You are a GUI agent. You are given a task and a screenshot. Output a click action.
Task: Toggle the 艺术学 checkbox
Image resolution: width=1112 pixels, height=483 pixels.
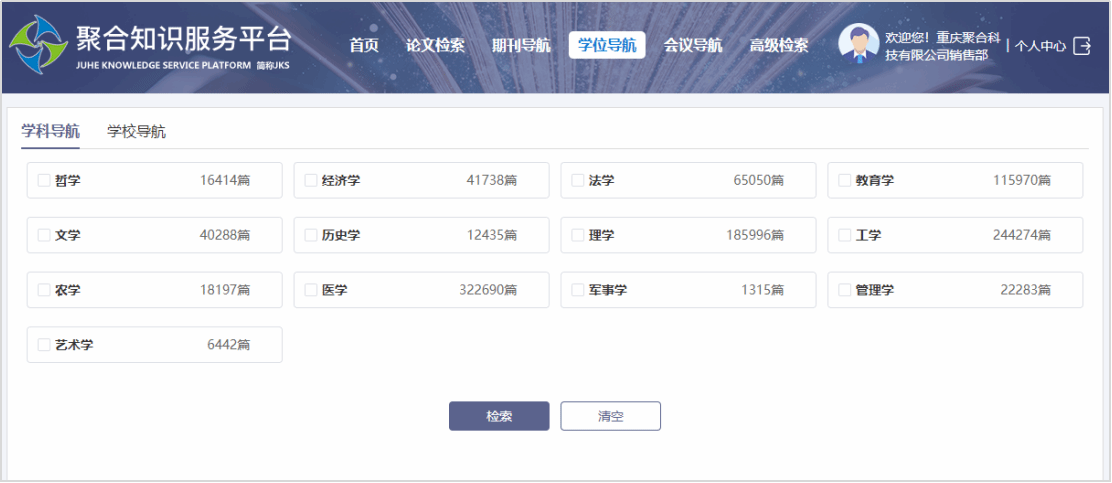point(44,345)
